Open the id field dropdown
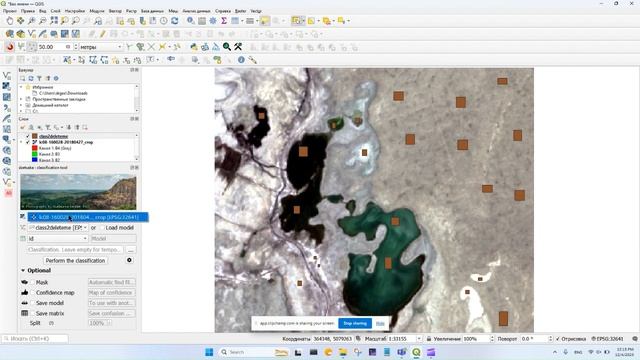Image resolution: width=640 pixels, height=360 pixels. tap(58, 238)
